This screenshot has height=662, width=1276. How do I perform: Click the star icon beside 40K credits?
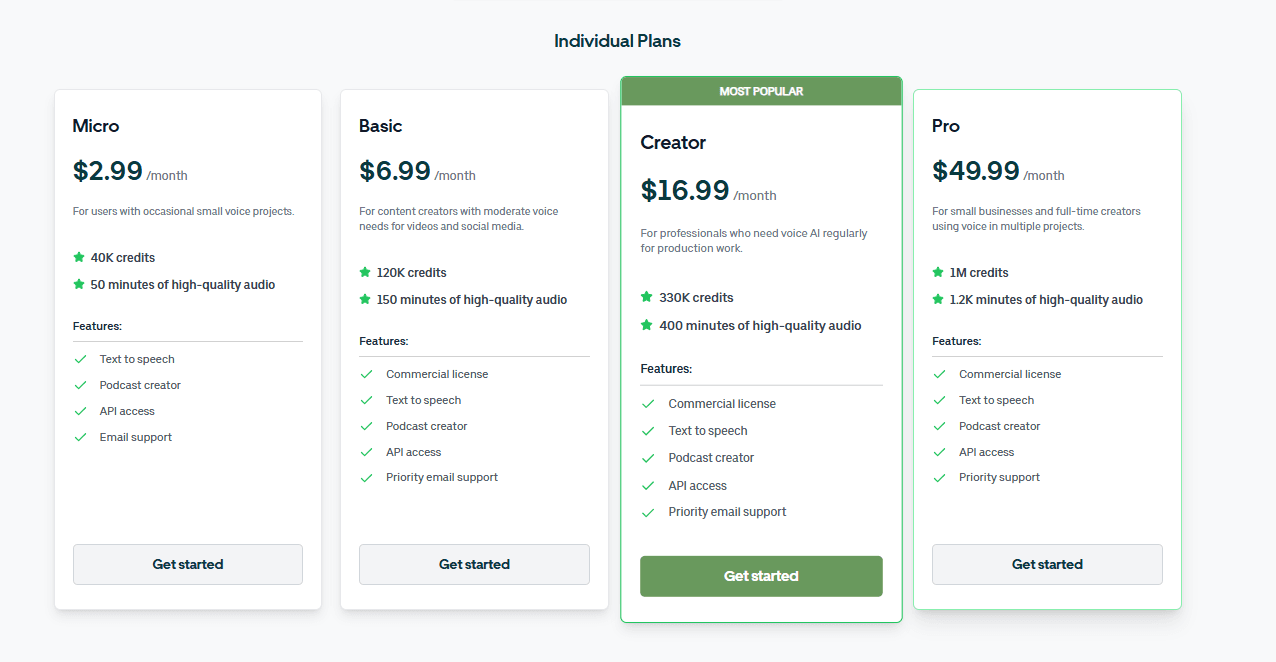tap(79, 257)
